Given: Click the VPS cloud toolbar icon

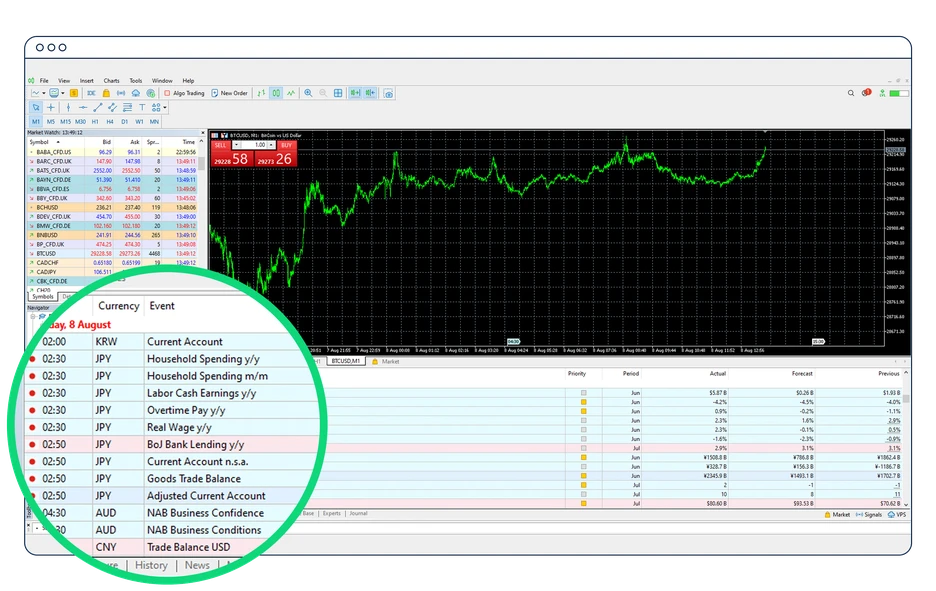Looking at the screenshot, I should pyautogui.click(x=136, y=93).
